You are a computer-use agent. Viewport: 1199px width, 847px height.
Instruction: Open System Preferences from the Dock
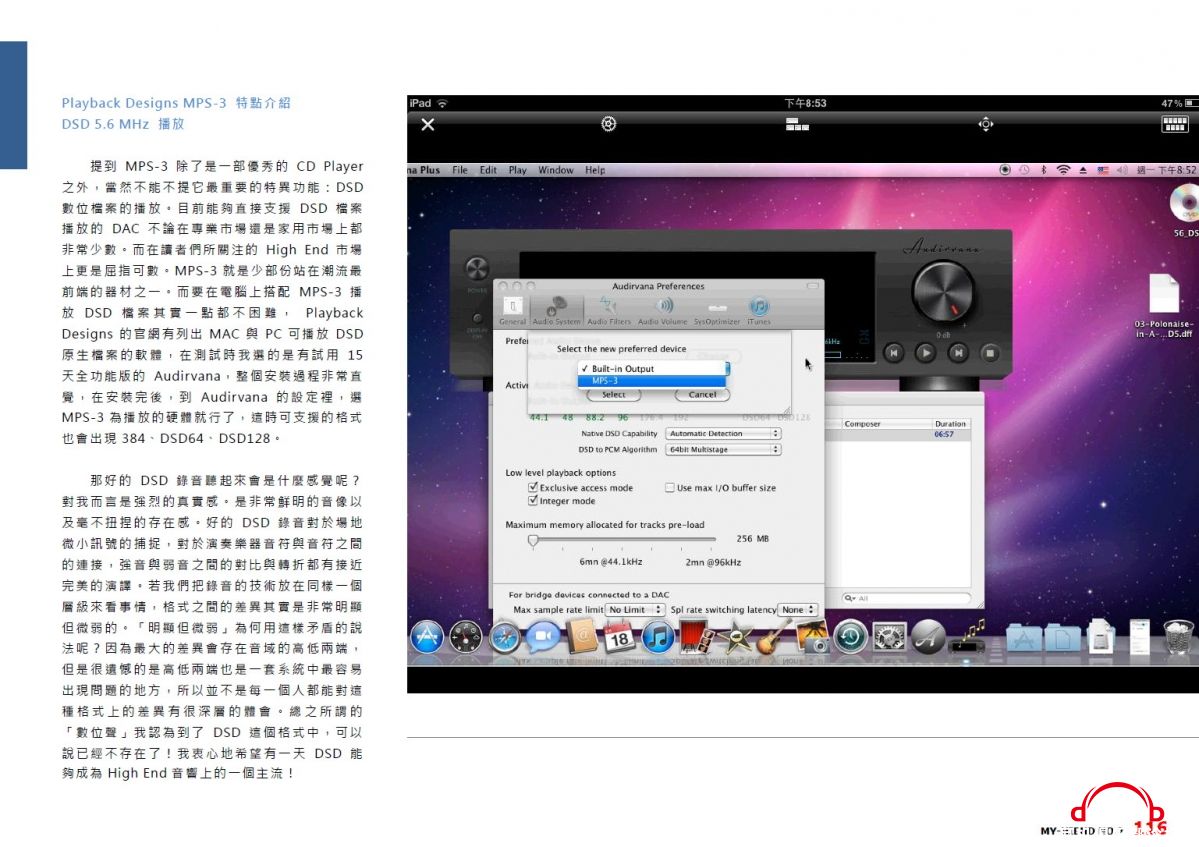click(x=889, y=637)
